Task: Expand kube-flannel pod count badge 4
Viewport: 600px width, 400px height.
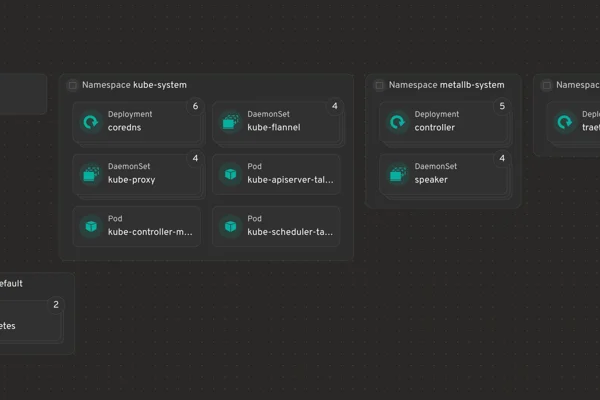Action: coord(335,106)
